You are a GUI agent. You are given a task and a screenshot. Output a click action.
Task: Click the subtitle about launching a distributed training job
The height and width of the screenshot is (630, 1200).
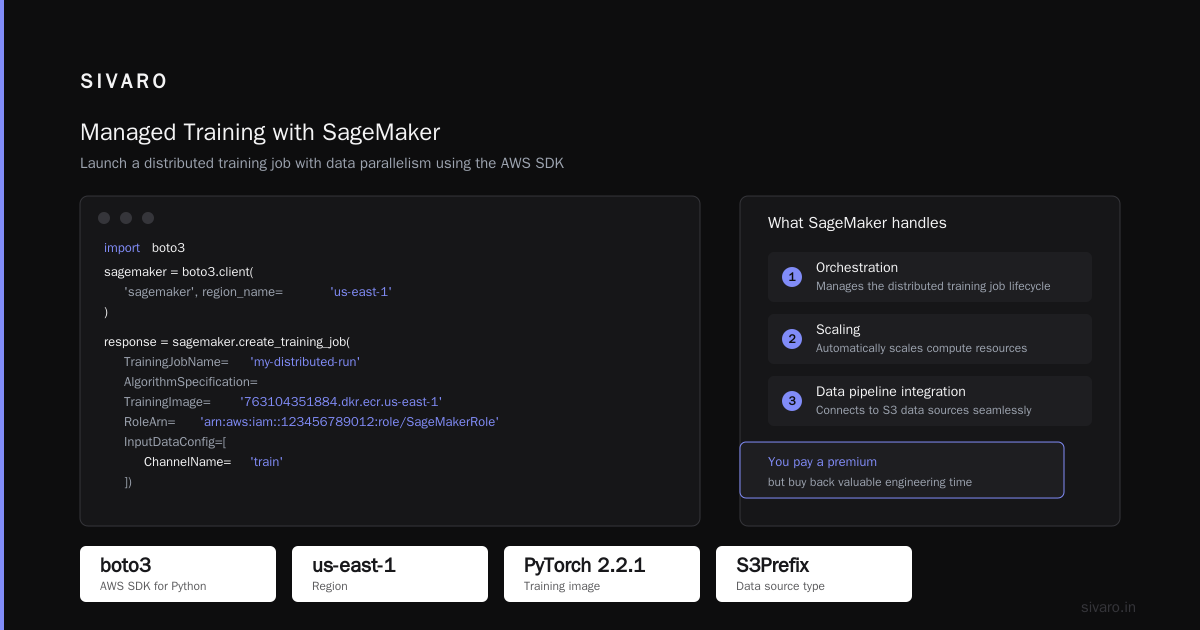click(x=322, y=163)
